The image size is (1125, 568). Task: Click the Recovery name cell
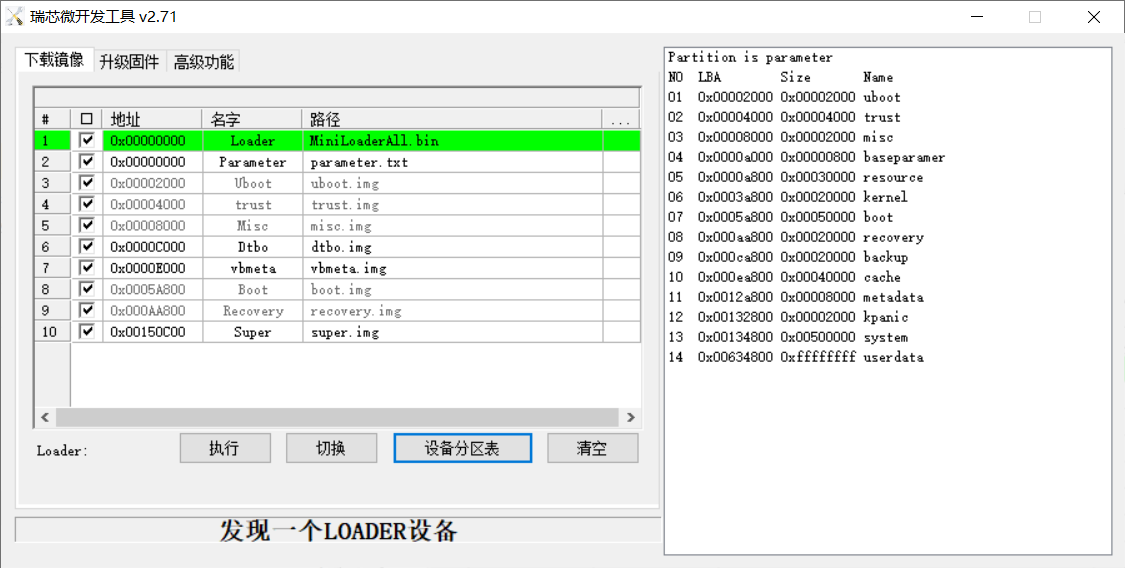[253, 311]
